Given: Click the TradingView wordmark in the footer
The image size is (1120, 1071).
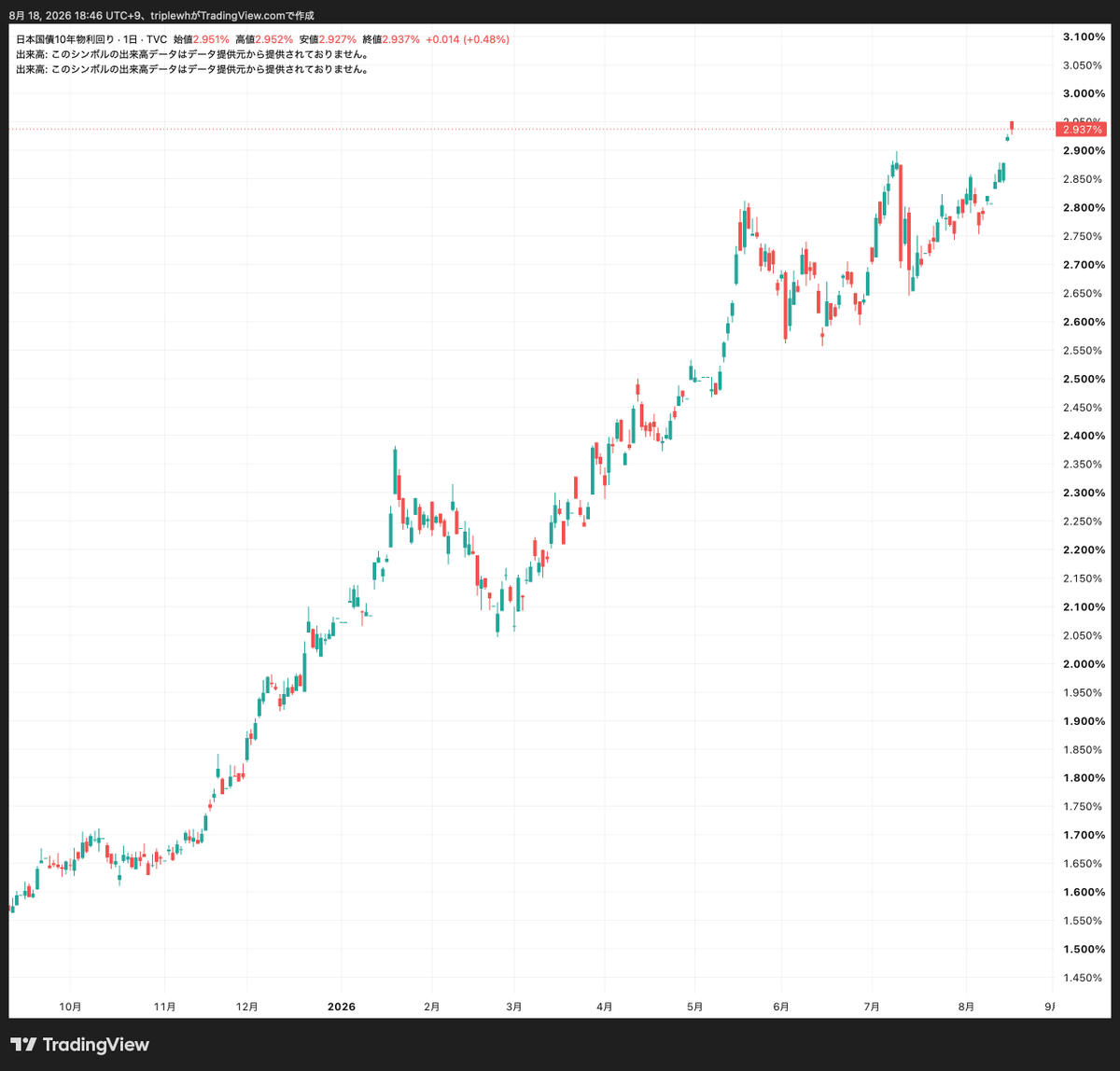Looking at the screenshot, I should (96, 1045).
